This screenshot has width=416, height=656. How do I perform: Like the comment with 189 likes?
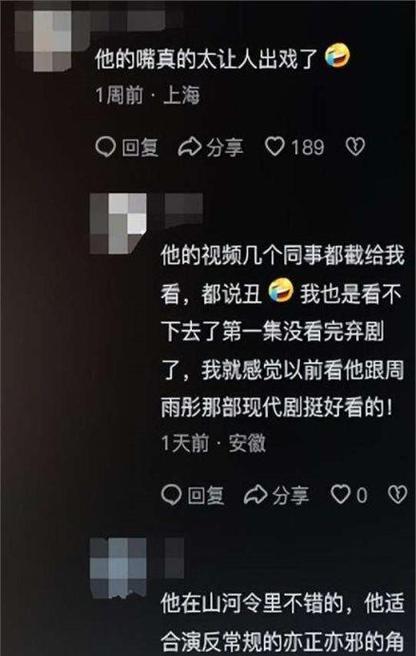click(x=275, y=147)
